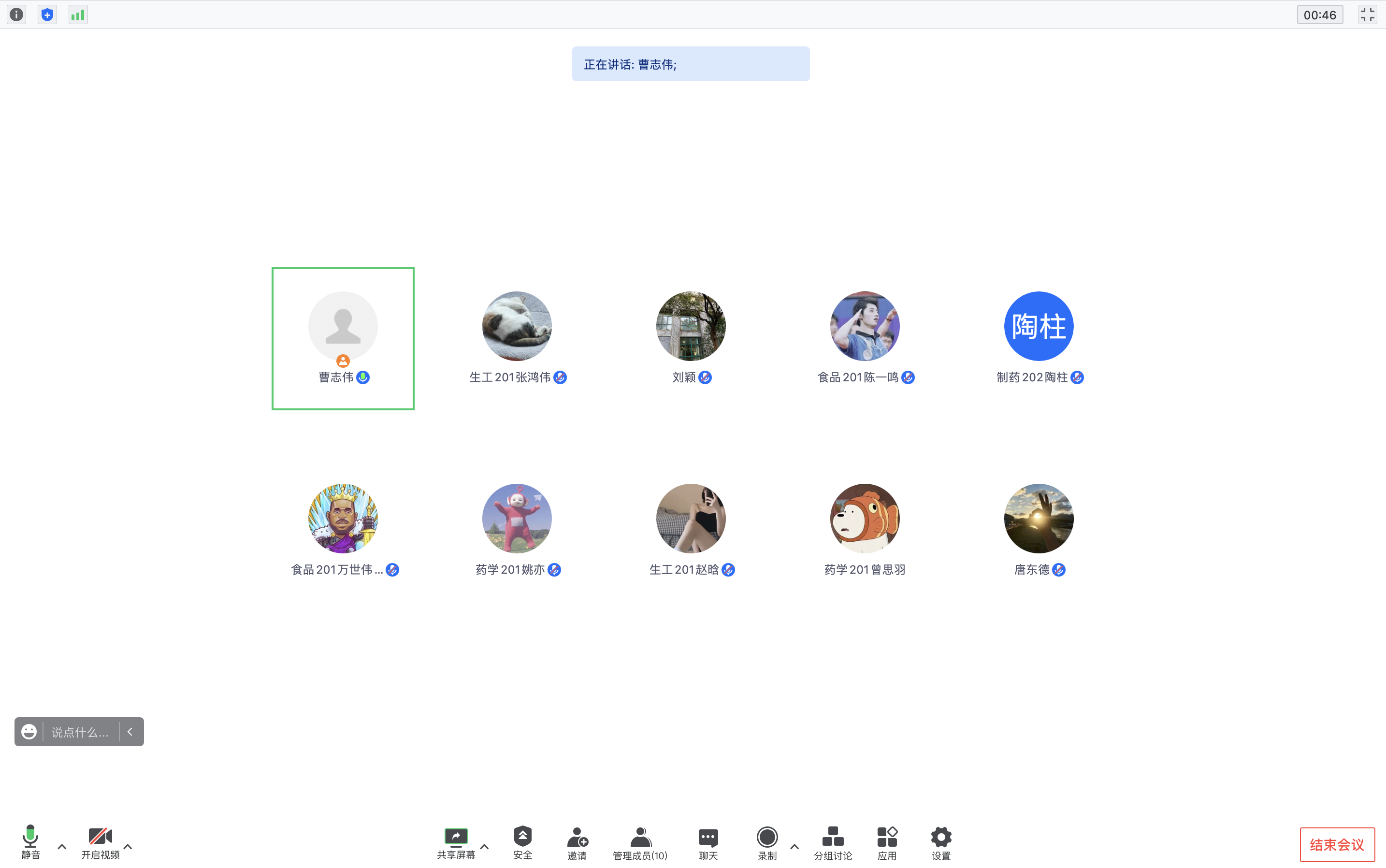The width and height of the screenshot is (1386, 868).
Task: Click the 正在讲话: 曹志伟 speaker banner
Action: (x=691, y=64)
